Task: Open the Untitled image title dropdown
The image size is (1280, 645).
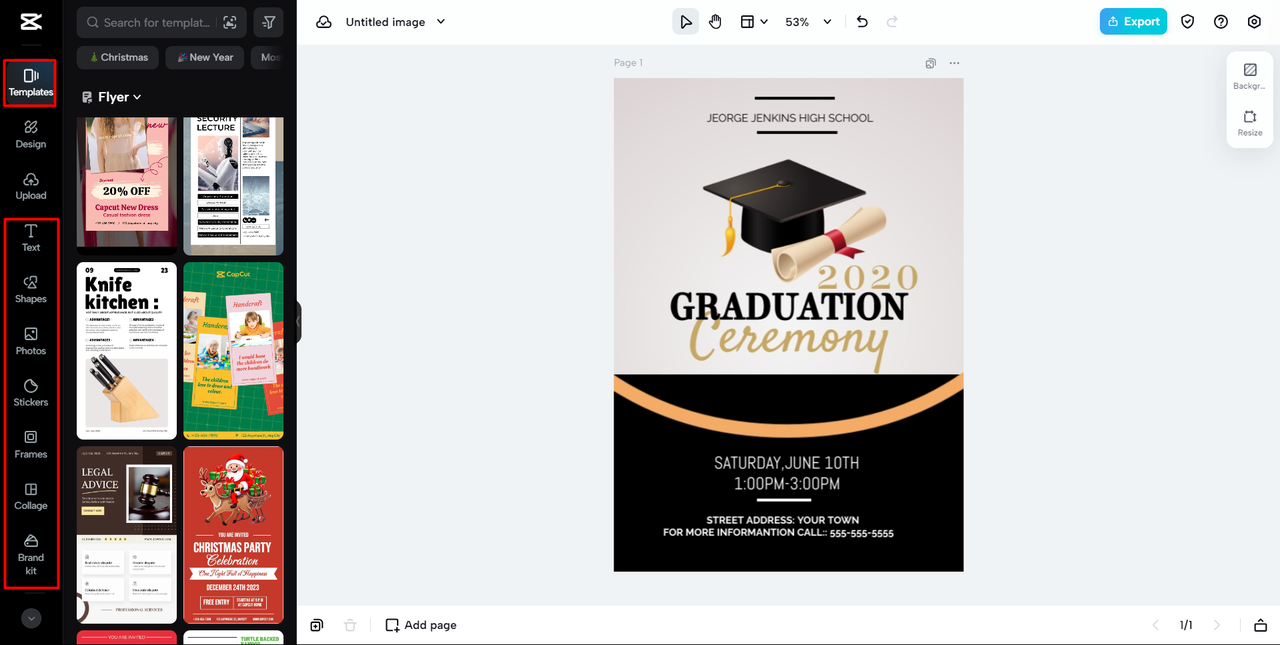Action: point(395,22)
